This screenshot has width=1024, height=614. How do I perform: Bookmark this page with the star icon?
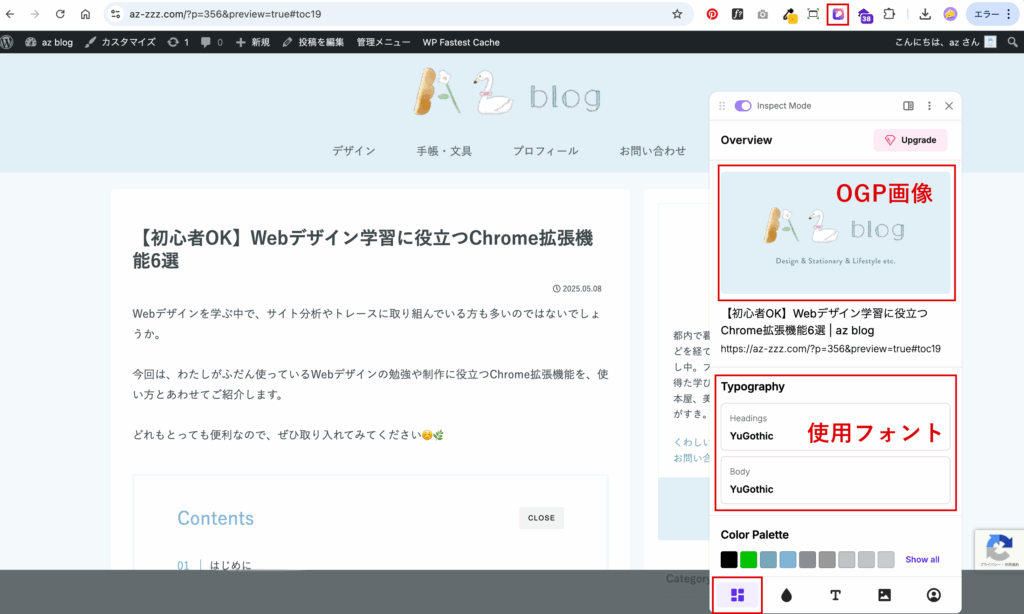tap(677, 15)
